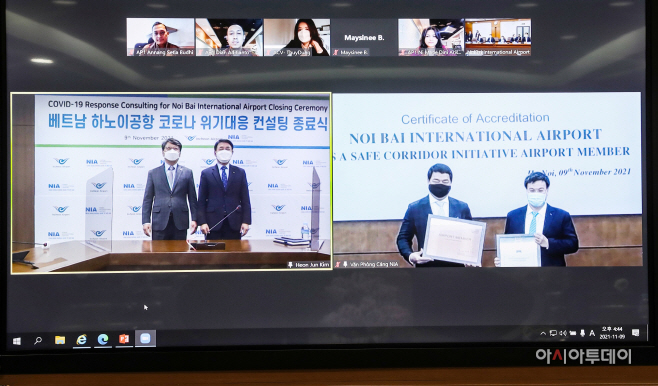Open File Explorer from the taskbar

[x=60, y=340]
